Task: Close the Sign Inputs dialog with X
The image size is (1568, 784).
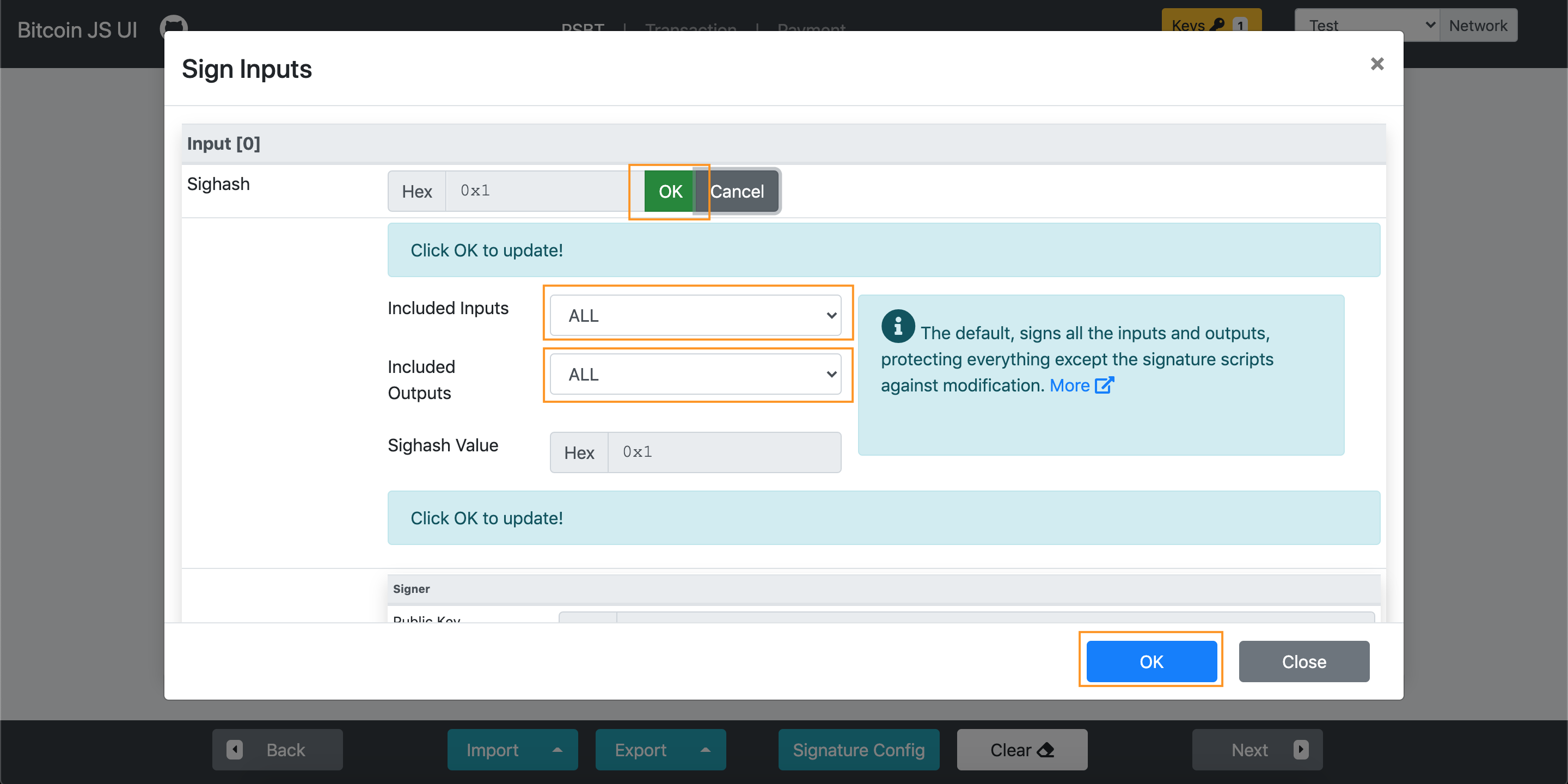Action: (1377, 64)
